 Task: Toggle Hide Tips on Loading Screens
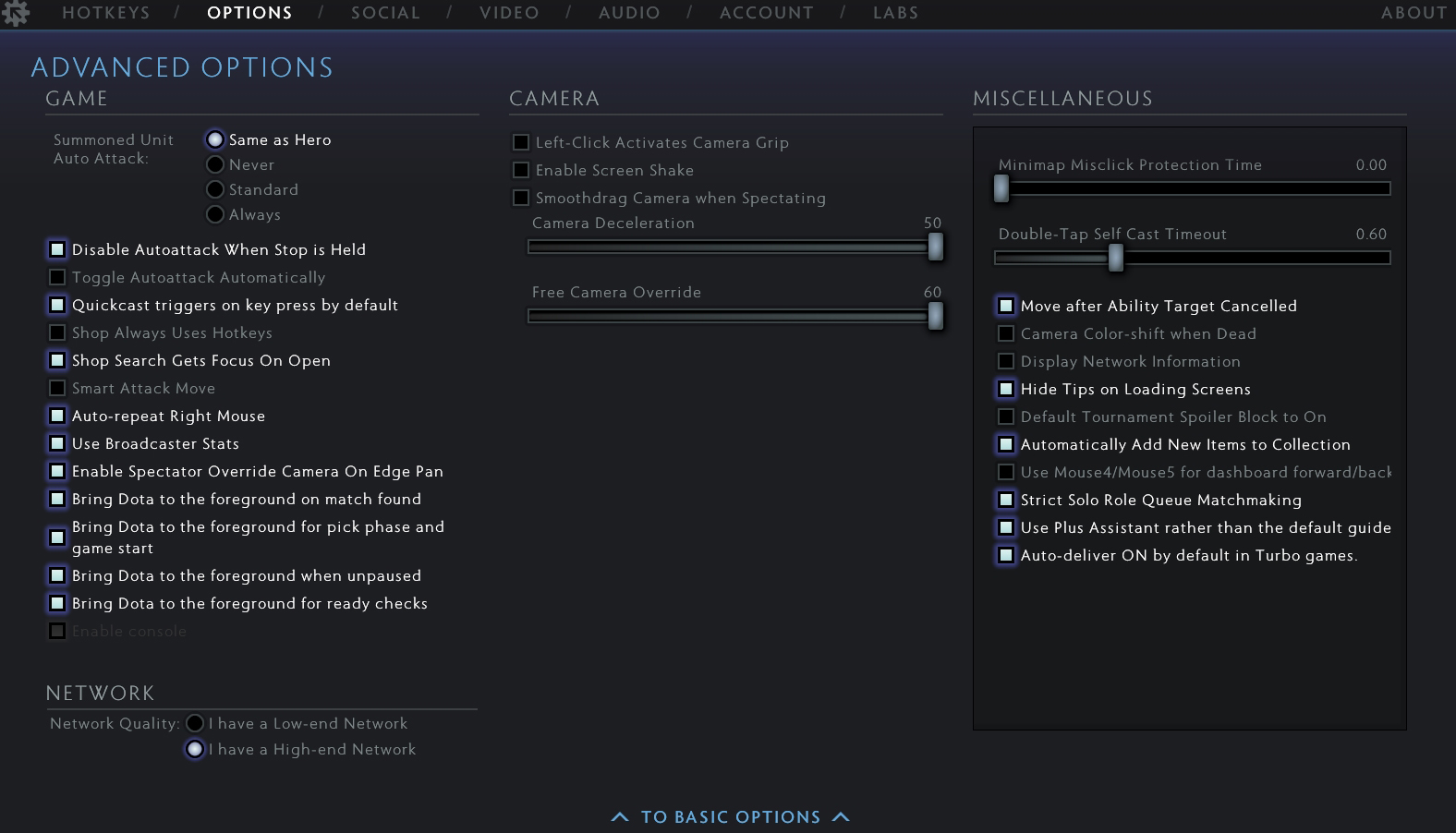click(1006, 389)
